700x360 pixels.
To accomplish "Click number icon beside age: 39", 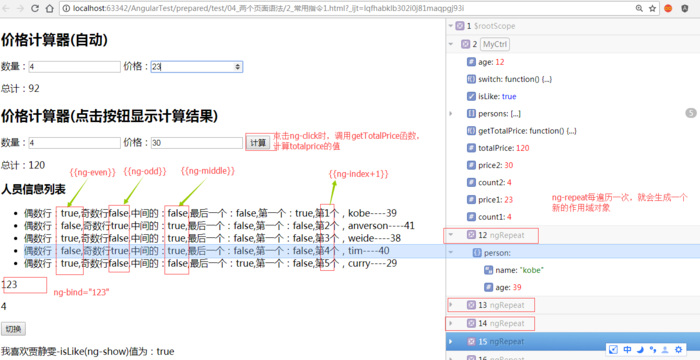I will (x=489, y=287).
